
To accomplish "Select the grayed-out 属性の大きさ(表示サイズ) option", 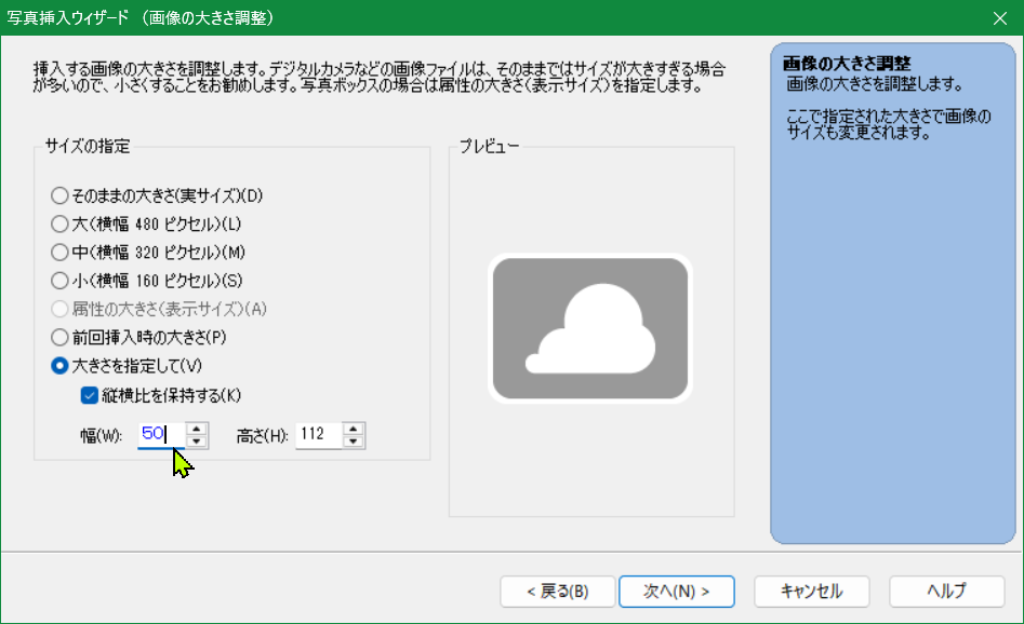I will pos(59,309).
